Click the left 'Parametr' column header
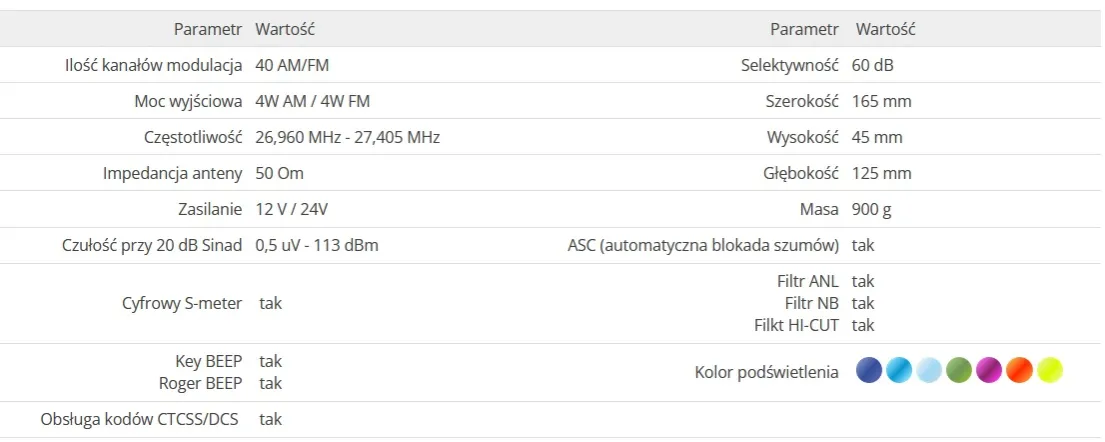The width and height of the screenshot is (1105, 442). tap(207, 29)
